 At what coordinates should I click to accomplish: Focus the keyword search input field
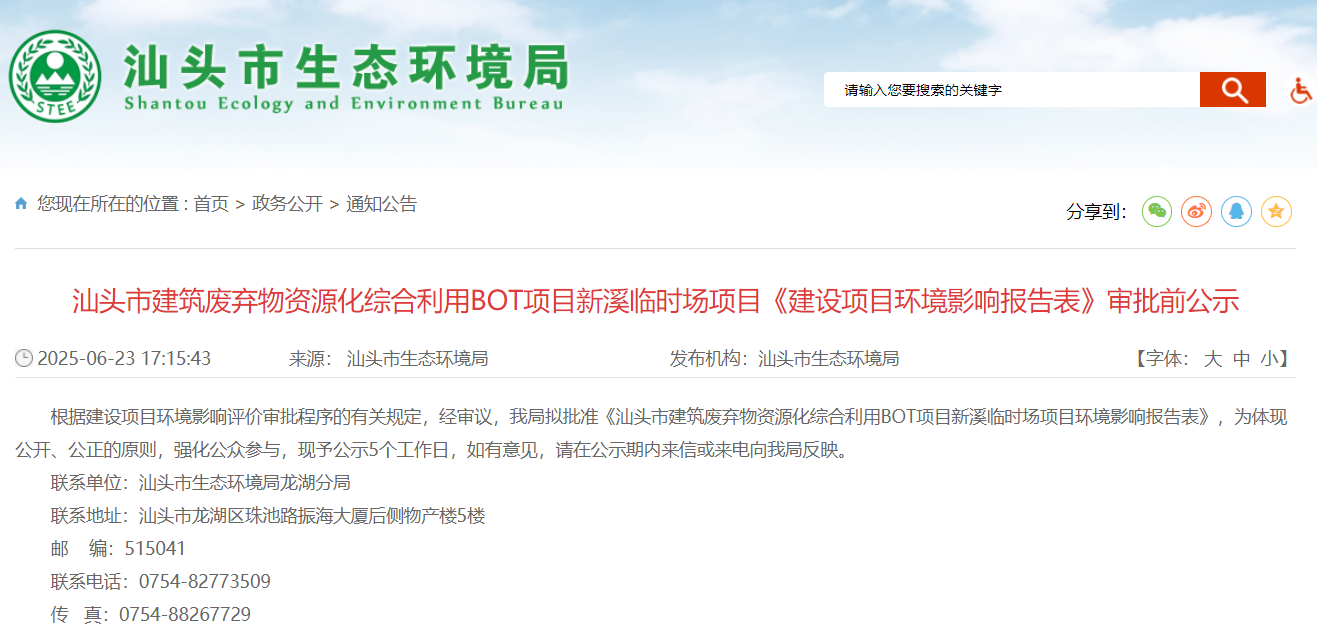(1010, 90)
